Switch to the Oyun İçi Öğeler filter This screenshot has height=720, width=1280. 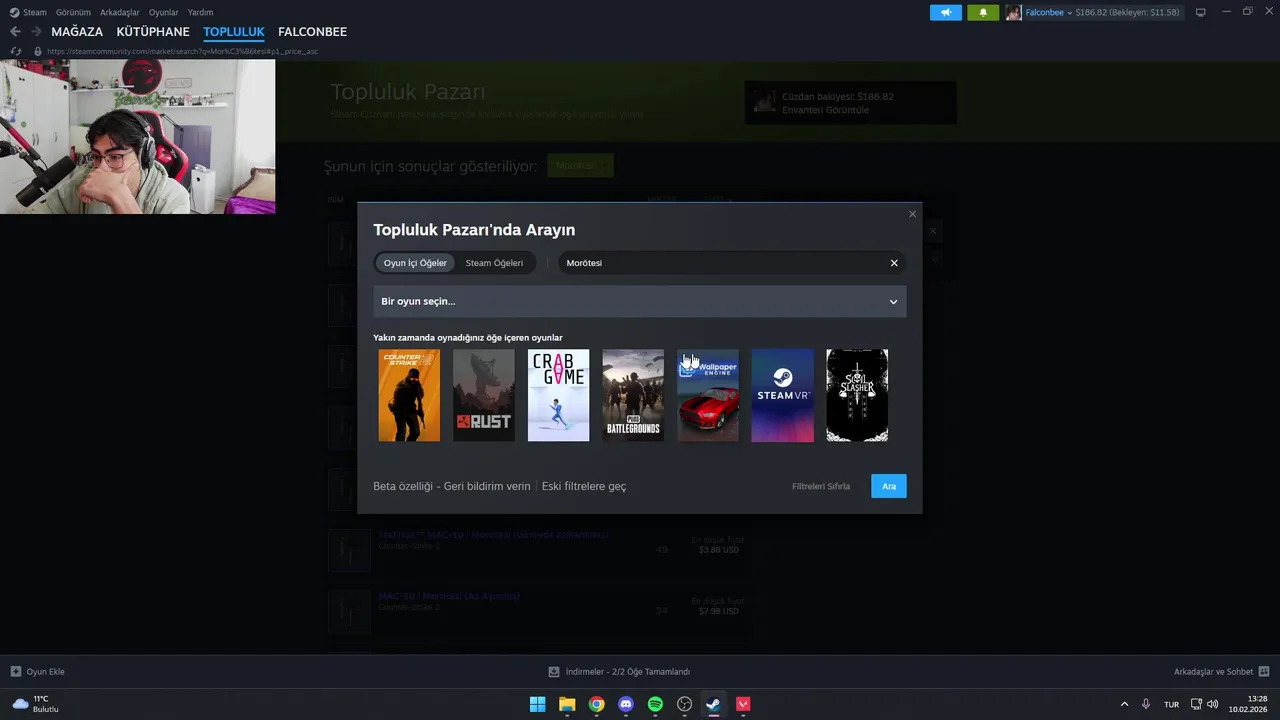click(x=415, y=263)
